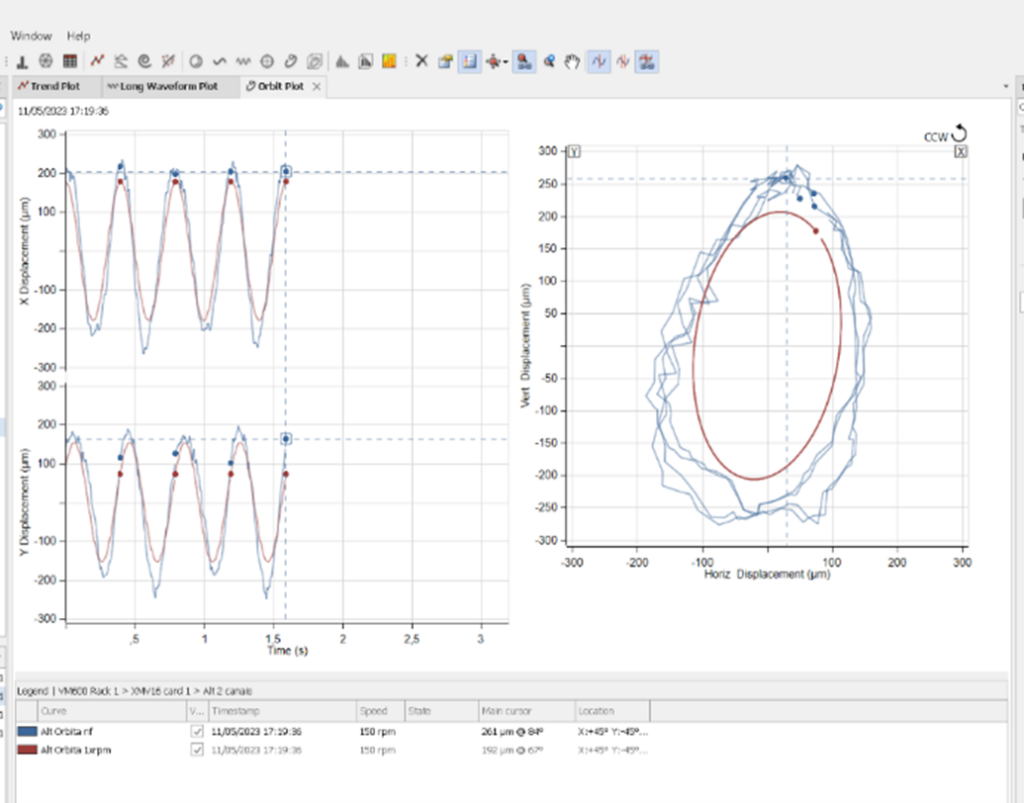Click the Legend VM600 Rack 1 path header
This screenshot has height=803, width=1024.
click(135, 691)
